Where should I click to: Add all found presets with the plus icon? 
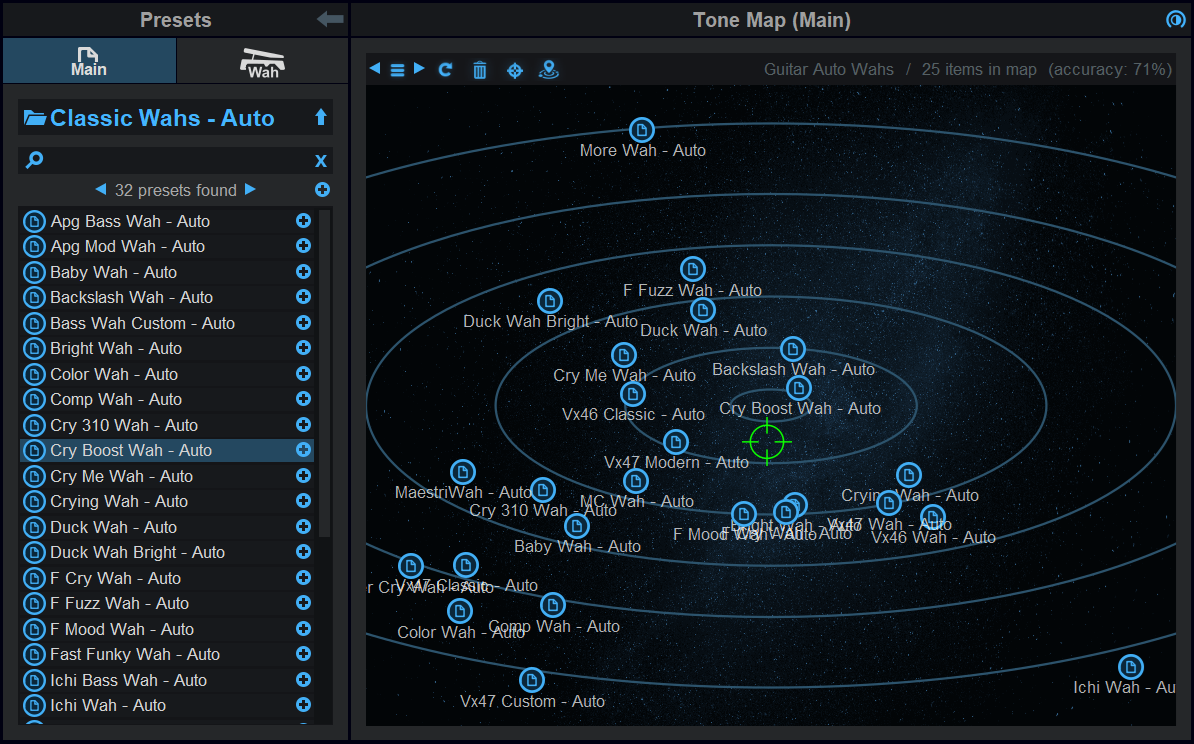(322, 190)
